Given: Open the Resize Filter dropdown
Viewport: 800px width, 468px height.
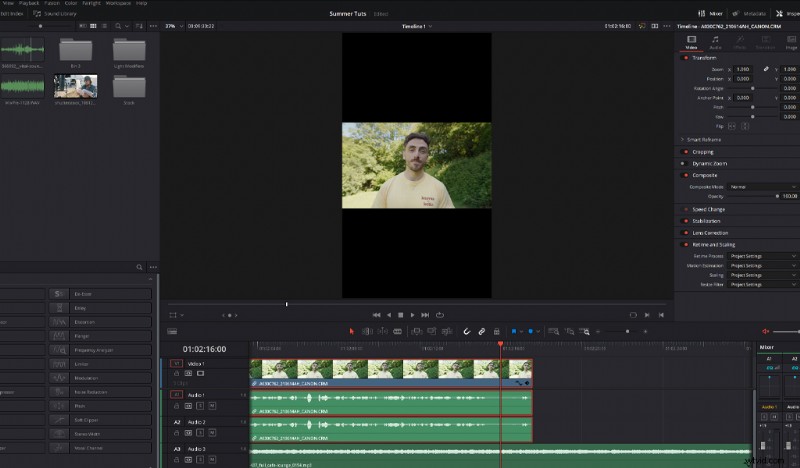Looking at the screenshot, I should pyautogui.click(x=763, y=284).
